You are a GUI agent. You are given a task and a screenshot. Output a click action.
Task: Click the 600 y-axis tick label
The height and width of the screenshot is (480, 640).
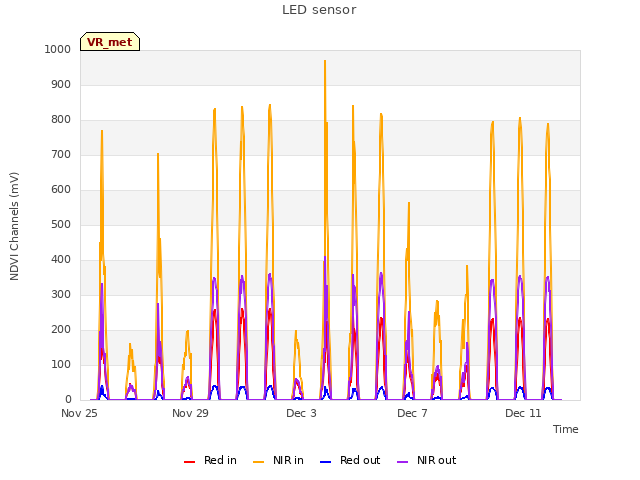tap(61, 189)
